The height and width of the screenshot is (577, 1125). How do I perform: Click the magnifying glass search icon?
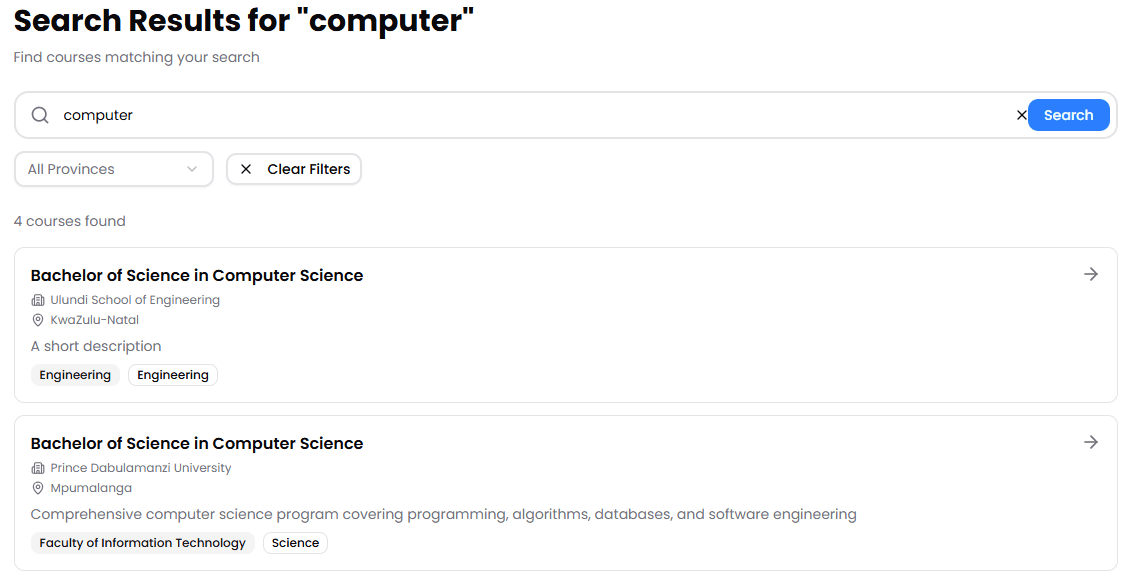(x=39, y=114)
